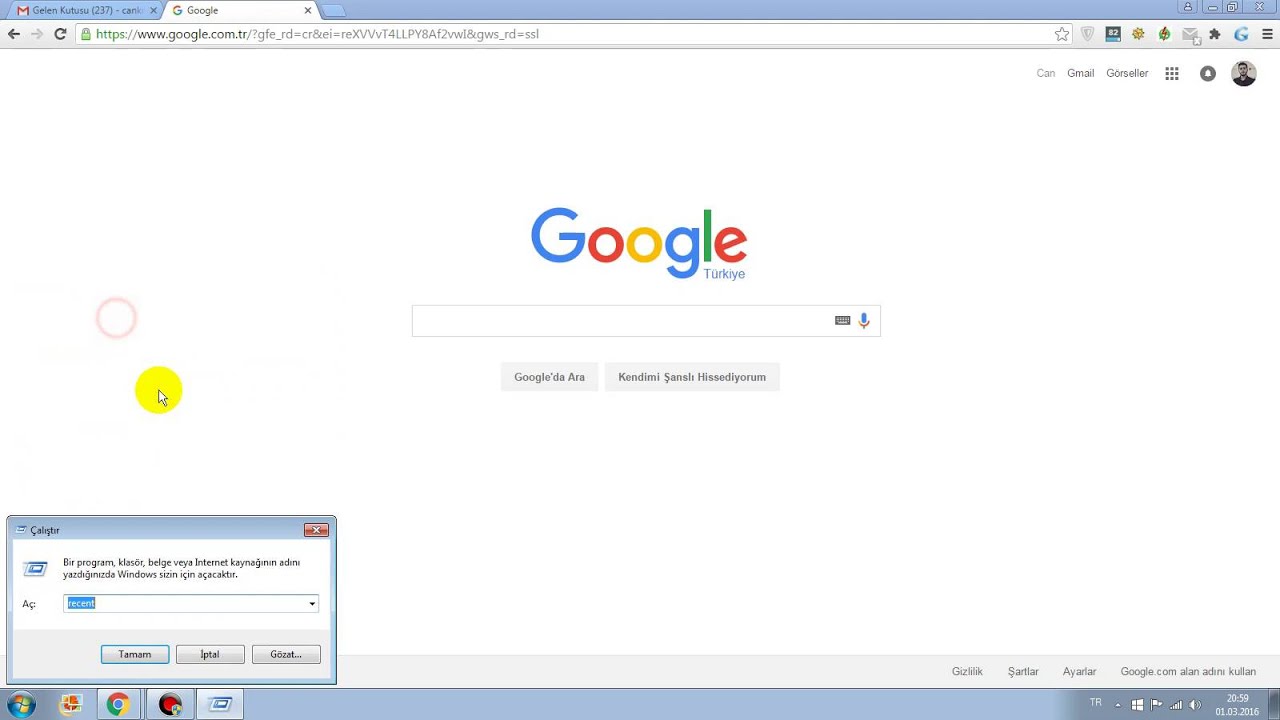Open the Gizlilik footer link

point(967,672)
